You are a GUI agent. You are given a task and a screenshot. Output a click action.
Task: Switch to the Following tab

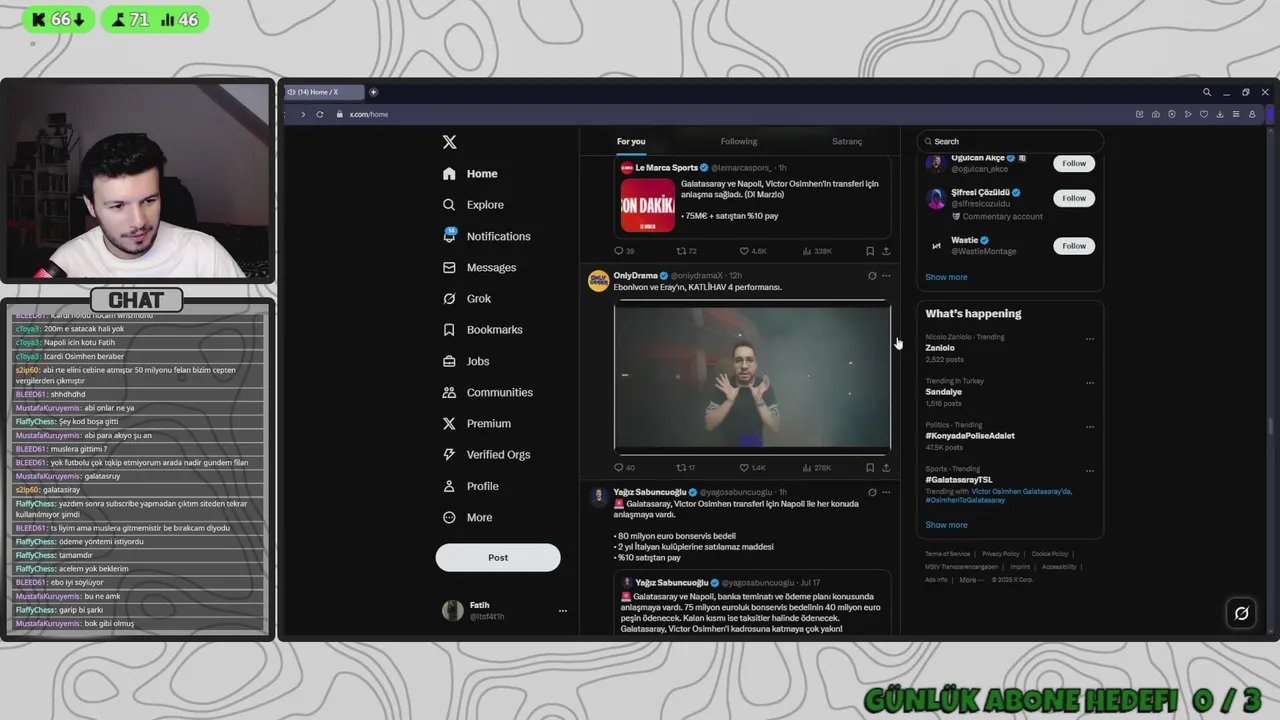739,141
